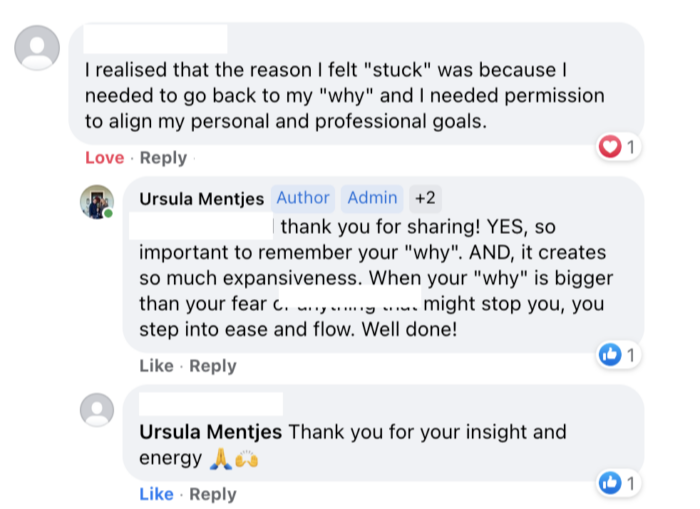Screen dimensions: 700x509
Task: Like Ursula Mentjes' reply comment
Action: coord(156,366)
